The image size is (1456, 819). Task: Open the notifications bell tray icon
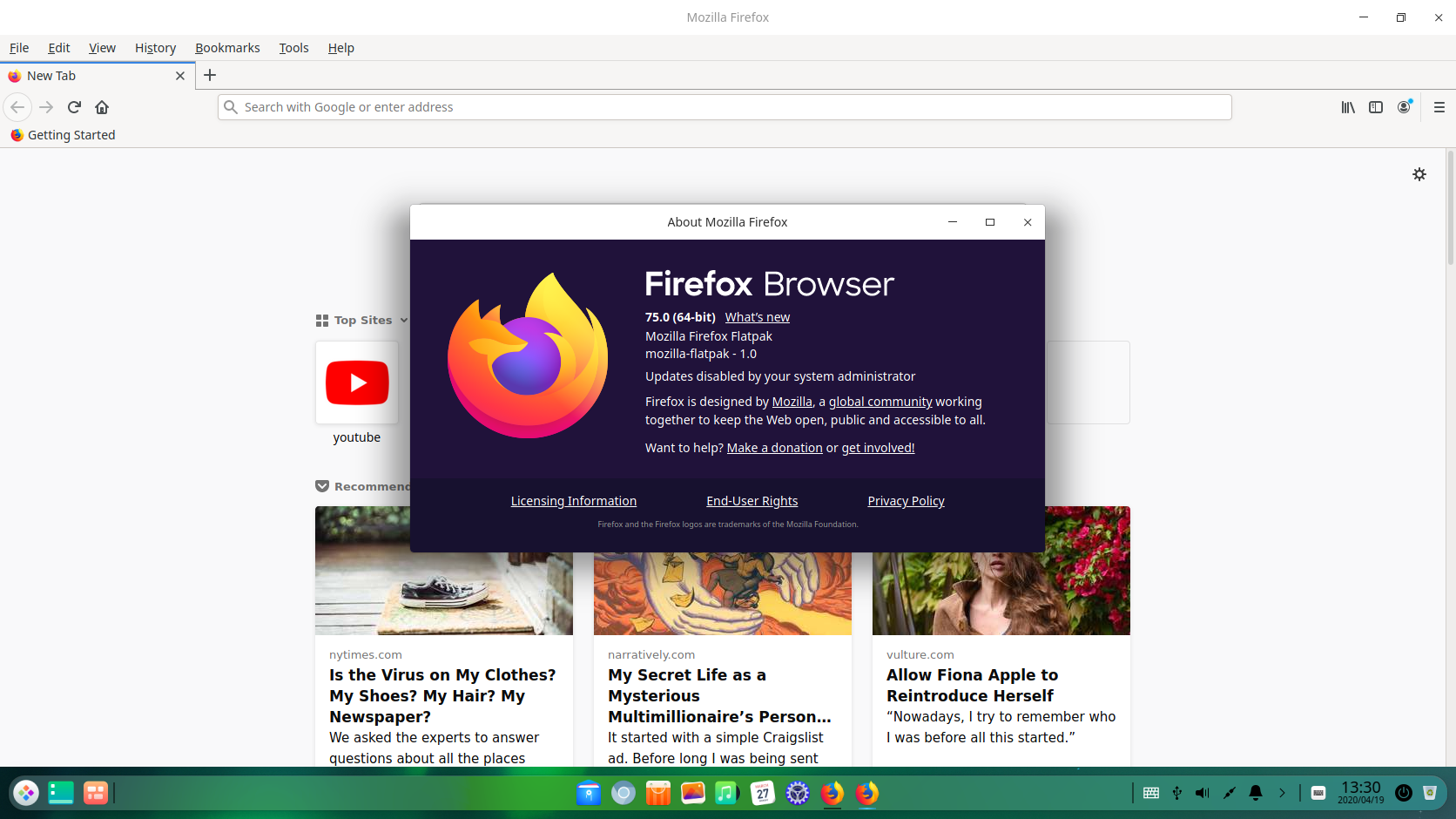[x=1256, y=793]
